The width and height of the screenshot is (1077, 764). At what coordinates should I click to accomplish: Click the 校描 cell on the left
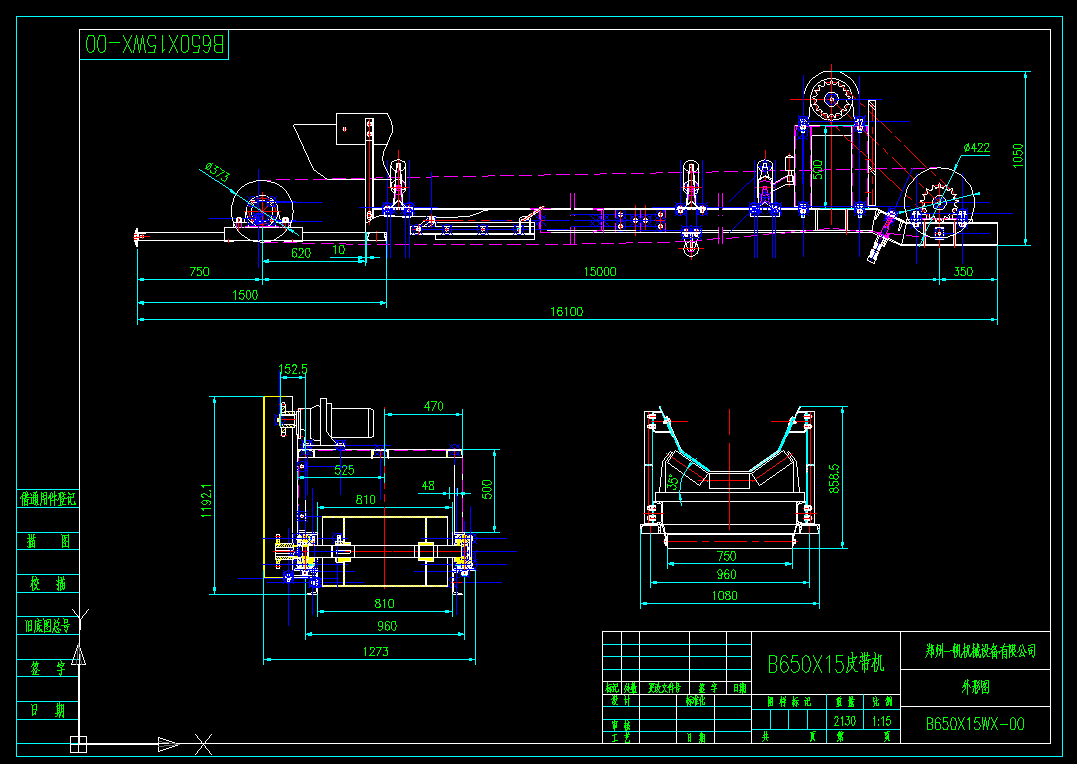47,584
